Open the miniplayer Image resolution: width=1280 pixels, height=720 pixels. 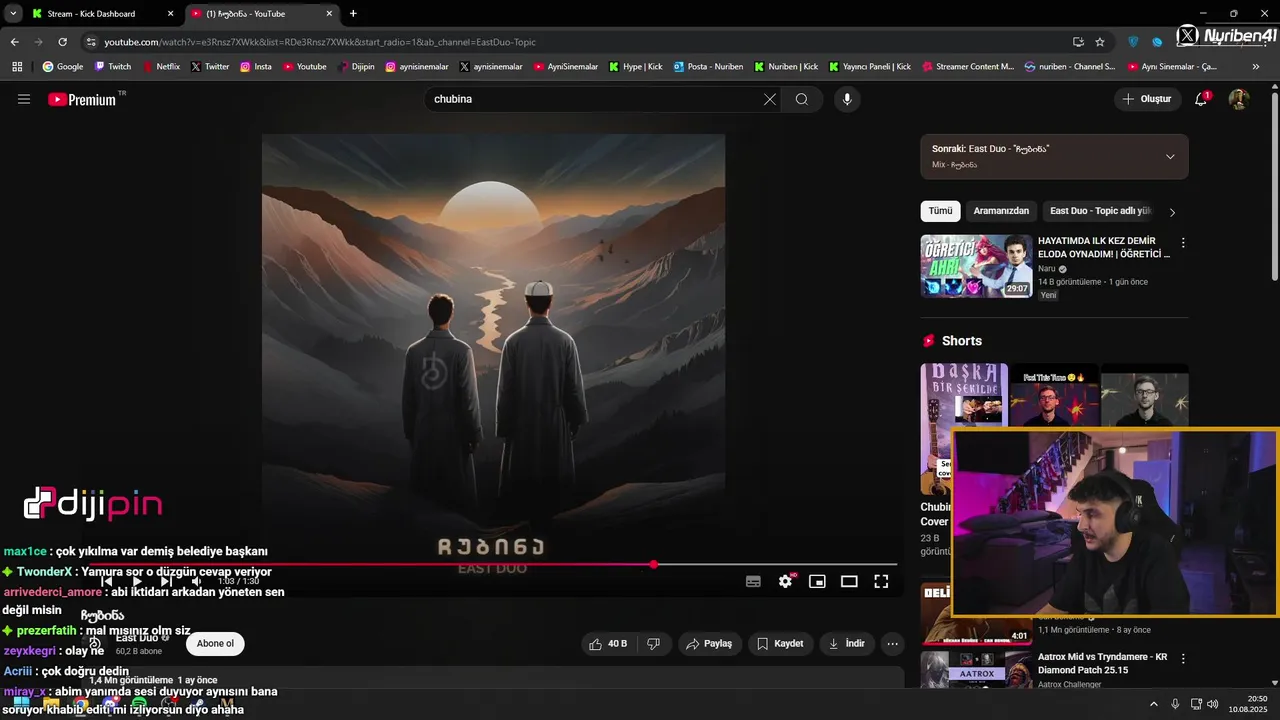pos(817,581)
